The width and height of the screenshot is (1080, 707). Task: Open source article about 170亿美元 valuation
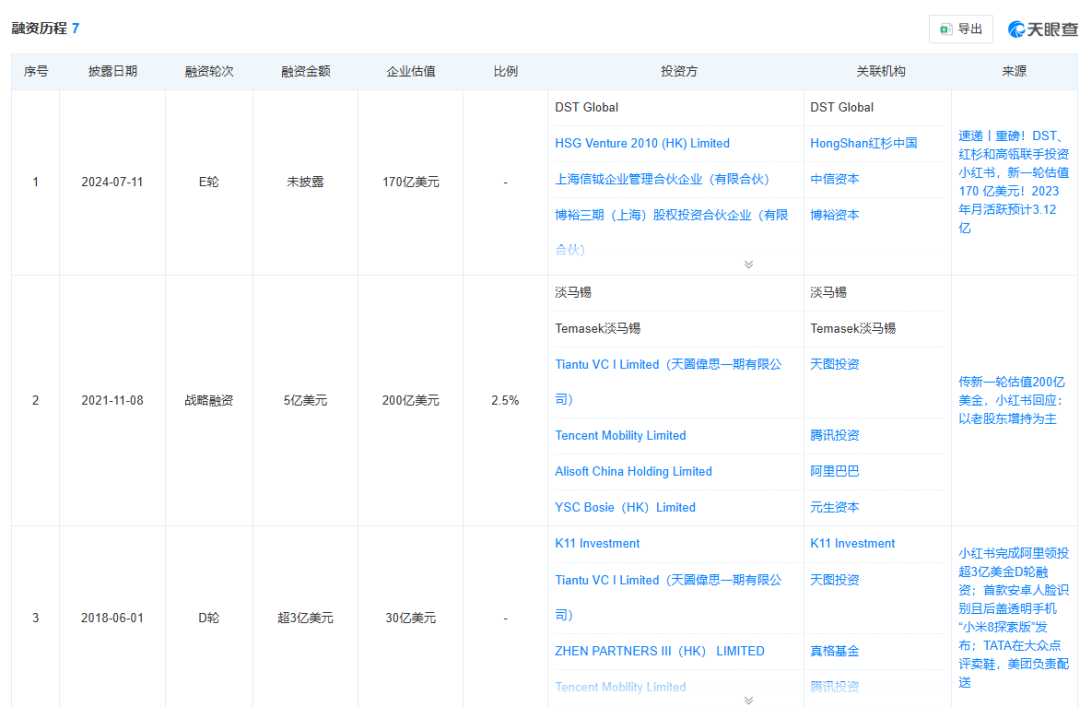(1013, 182)
